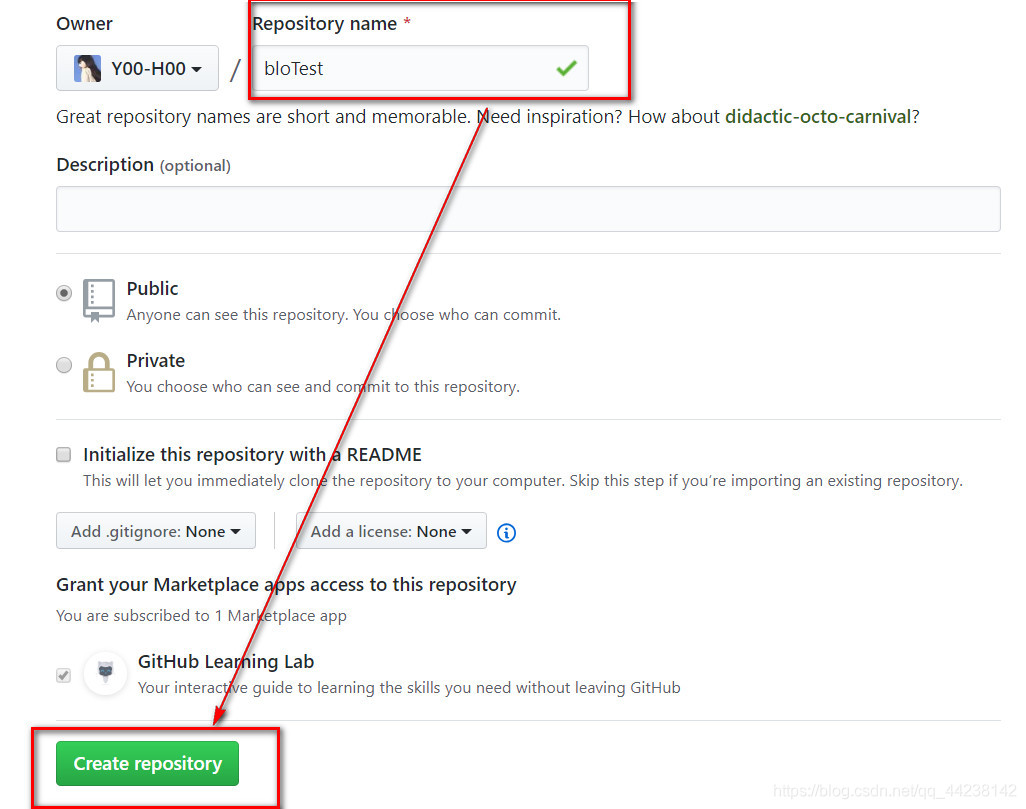Click the Private label text
Image resolution: width=1026 pixels, height=809 pixels.
coord(156,361)
